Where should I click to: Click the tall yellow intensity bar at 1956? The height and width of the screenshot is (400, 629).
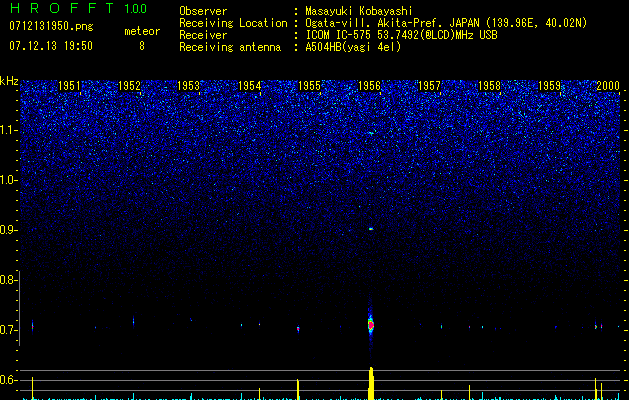point(371,384)
